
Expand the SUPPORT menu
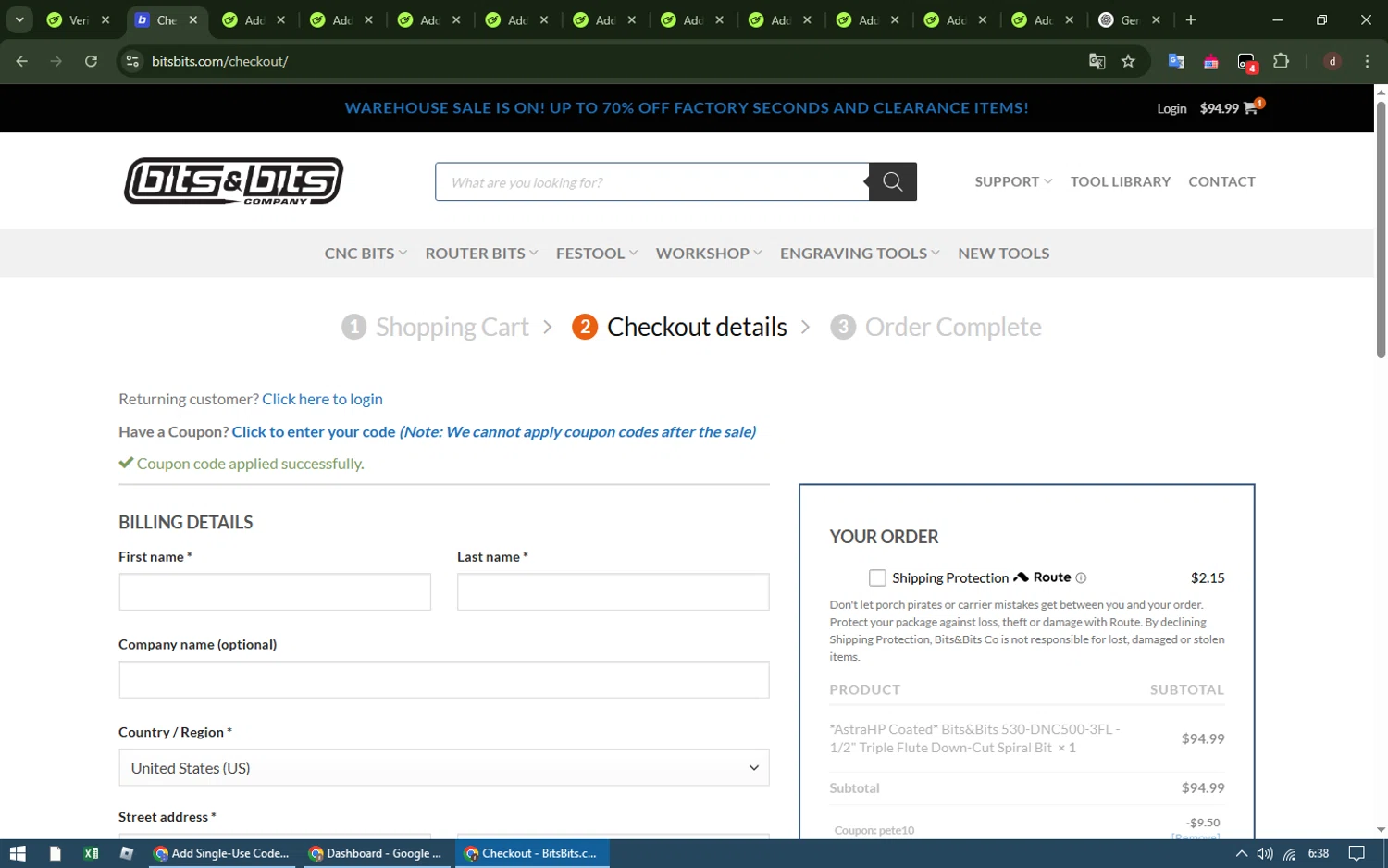1013,181
